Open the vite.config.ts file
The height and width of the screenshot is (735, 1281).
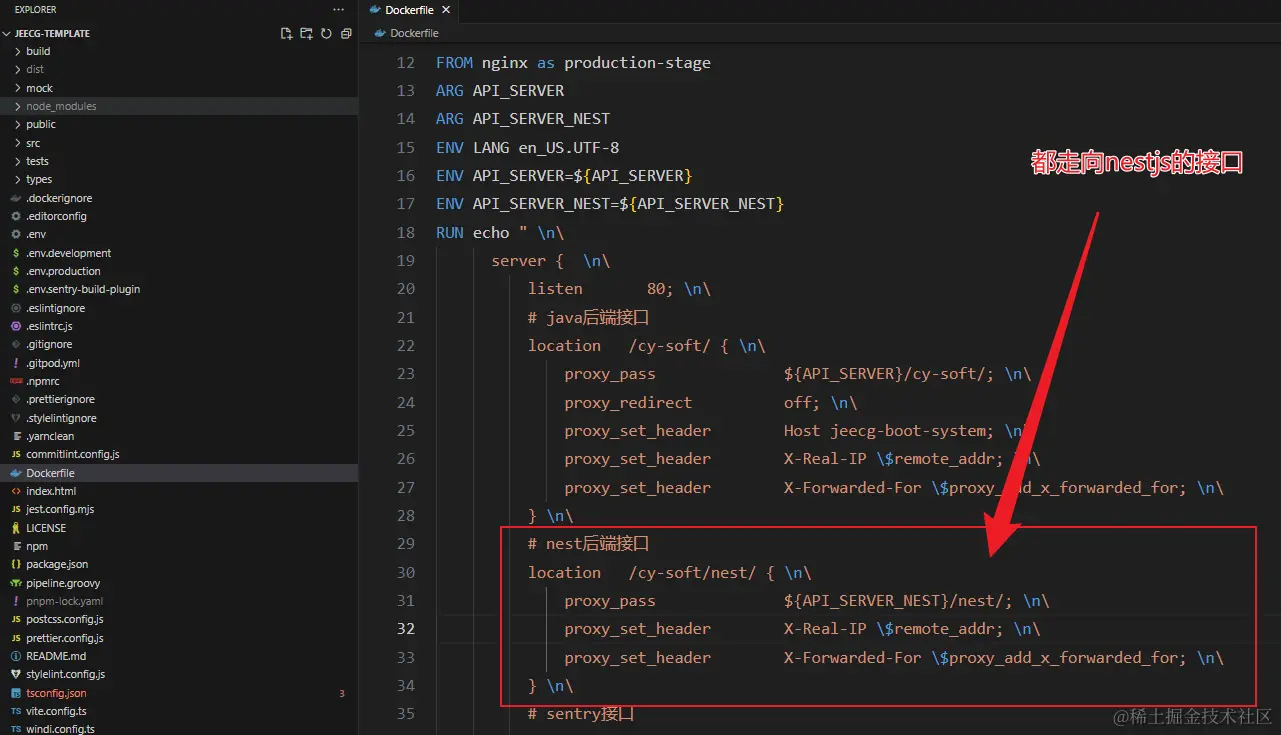[179, 711]
